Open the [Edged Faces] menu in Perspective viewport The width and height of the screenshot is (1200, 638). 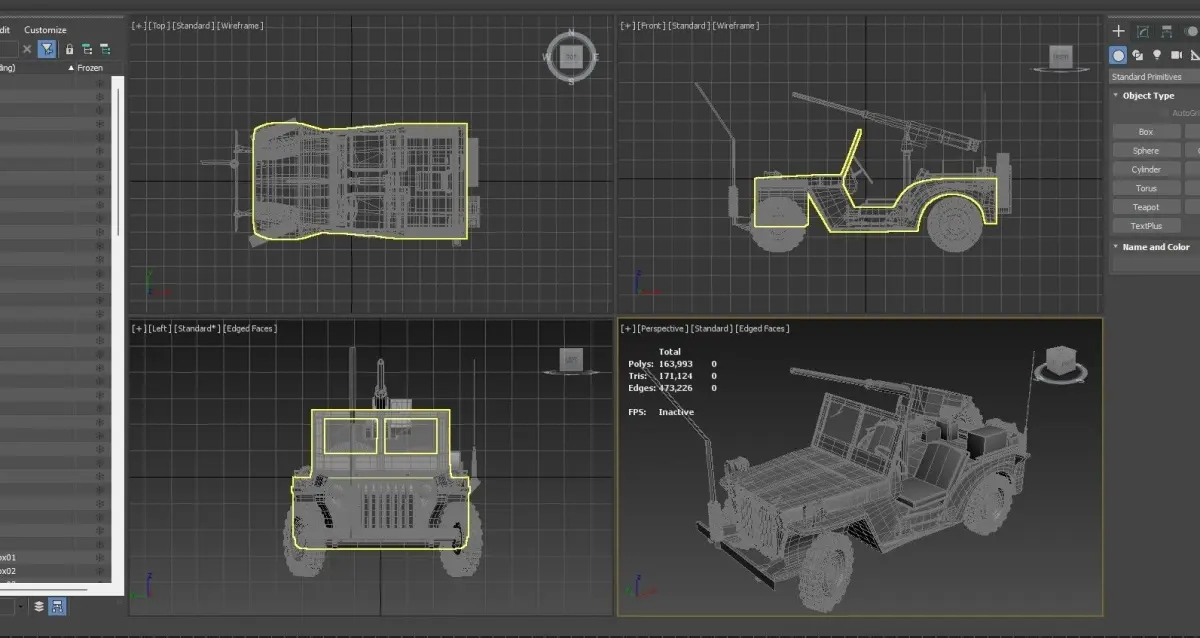762,328
